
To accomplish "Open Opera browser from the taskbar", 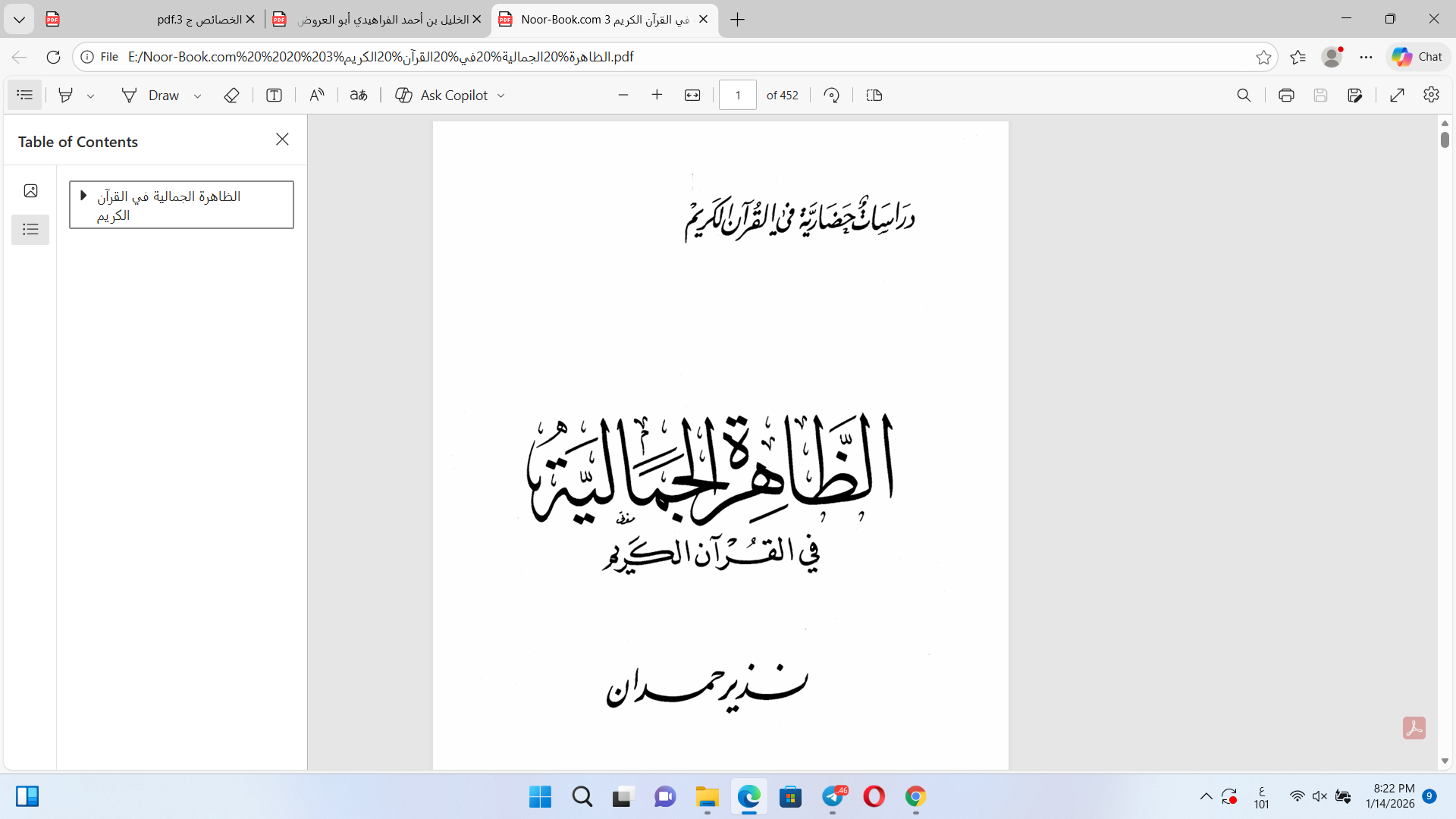I will [x=874, y=796].
